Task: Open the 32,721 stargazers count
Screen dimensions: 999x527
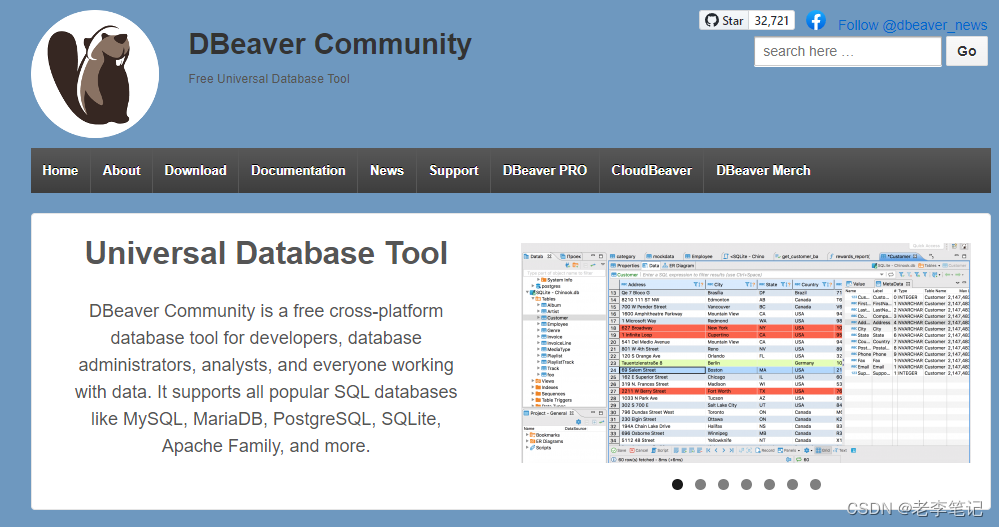Action: click(772, 20)
